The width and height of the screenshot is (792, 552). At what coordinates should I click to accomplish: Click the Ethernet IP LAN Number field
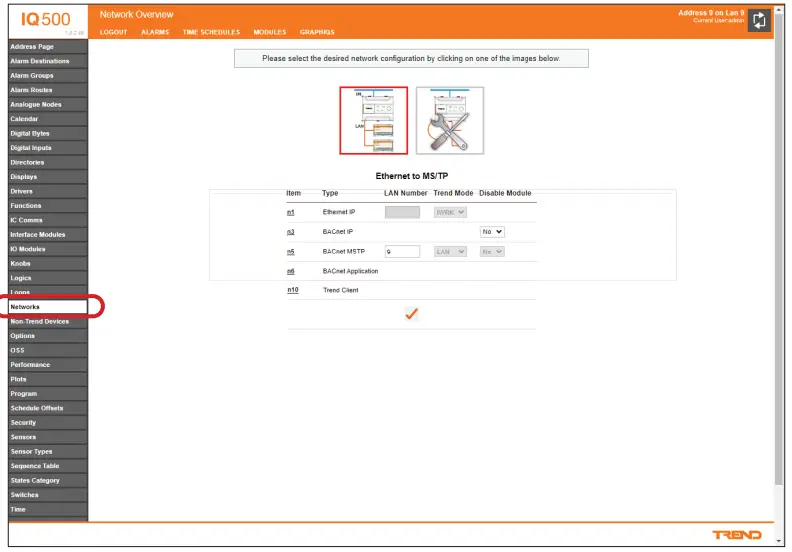point(402,212)
